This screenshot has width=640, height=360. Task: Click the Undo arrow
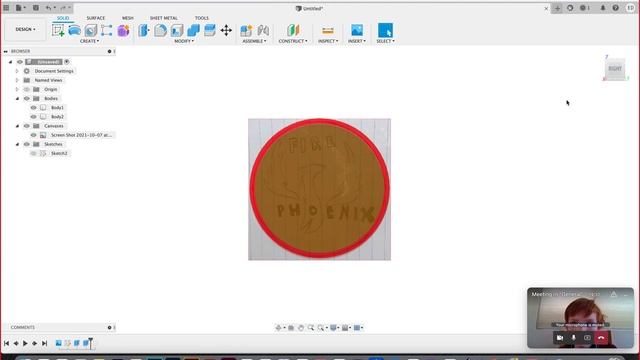(49, 8)
